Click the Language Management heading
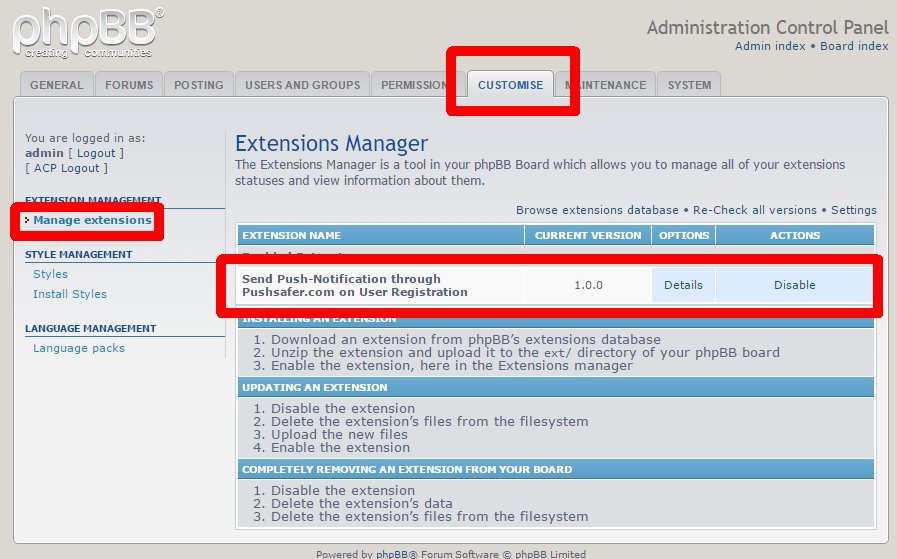This screenshot has width=897, height=559. point(90,328)
